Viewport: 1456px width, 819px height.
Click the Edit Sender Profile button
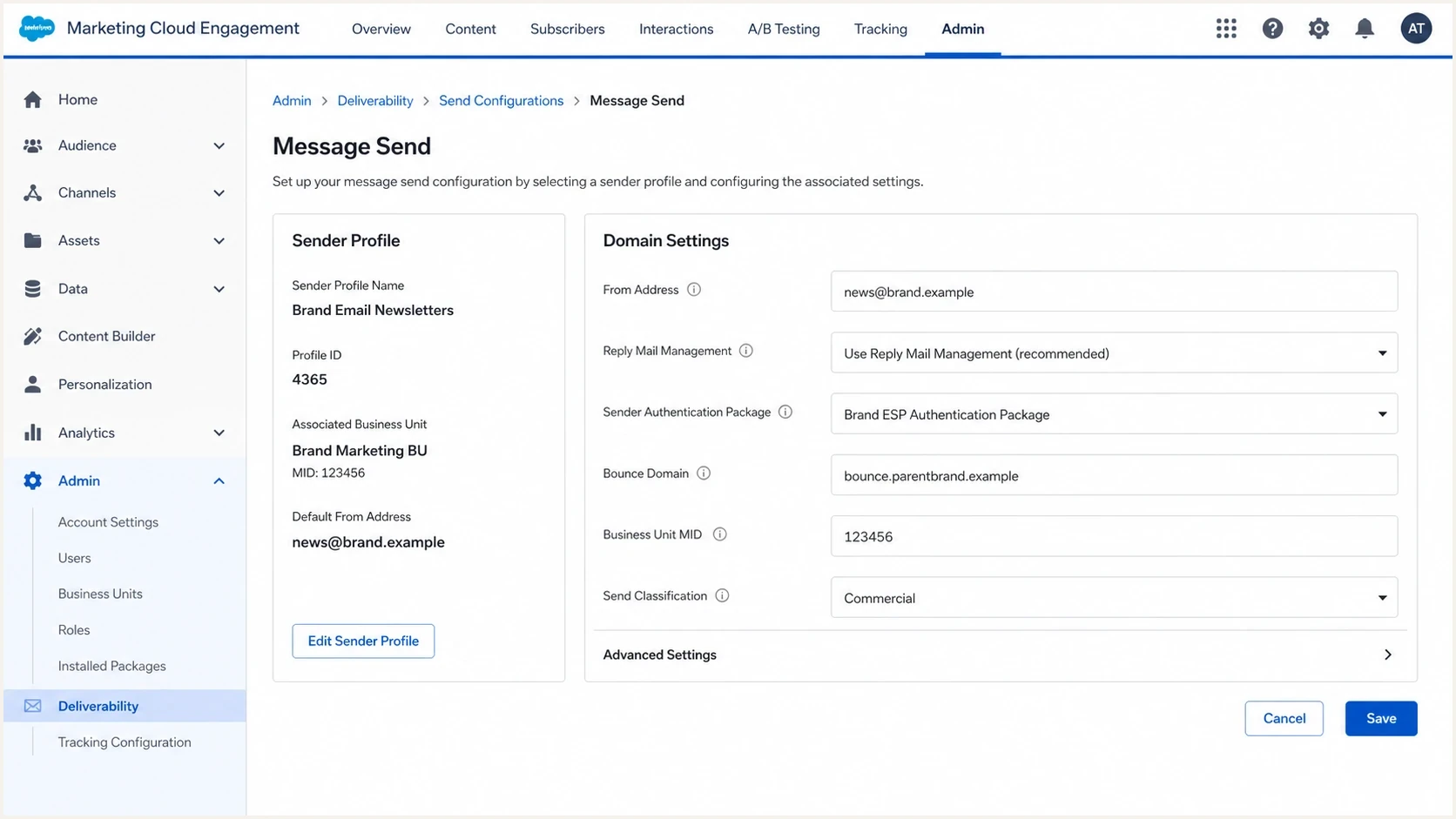[363, 641]
